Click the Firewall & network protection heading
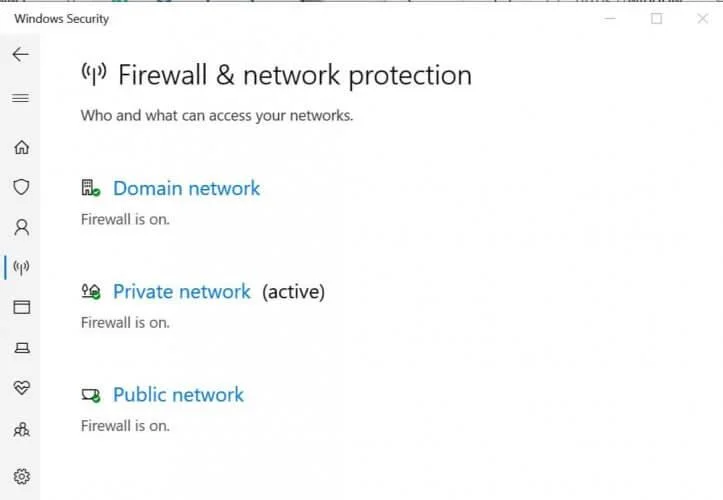Image resolution: width=723 pixels, height=500 pixels. click(294, 75)
